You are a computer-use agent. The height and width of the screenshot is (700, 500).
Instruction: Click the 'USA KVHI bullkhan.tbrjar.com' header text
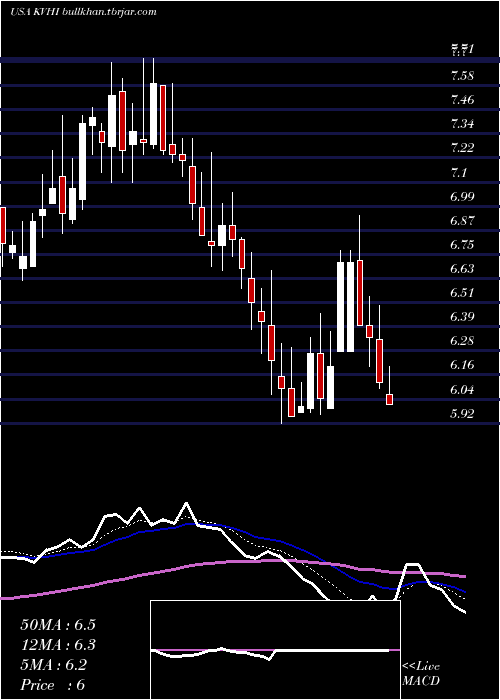pos(83,12)
